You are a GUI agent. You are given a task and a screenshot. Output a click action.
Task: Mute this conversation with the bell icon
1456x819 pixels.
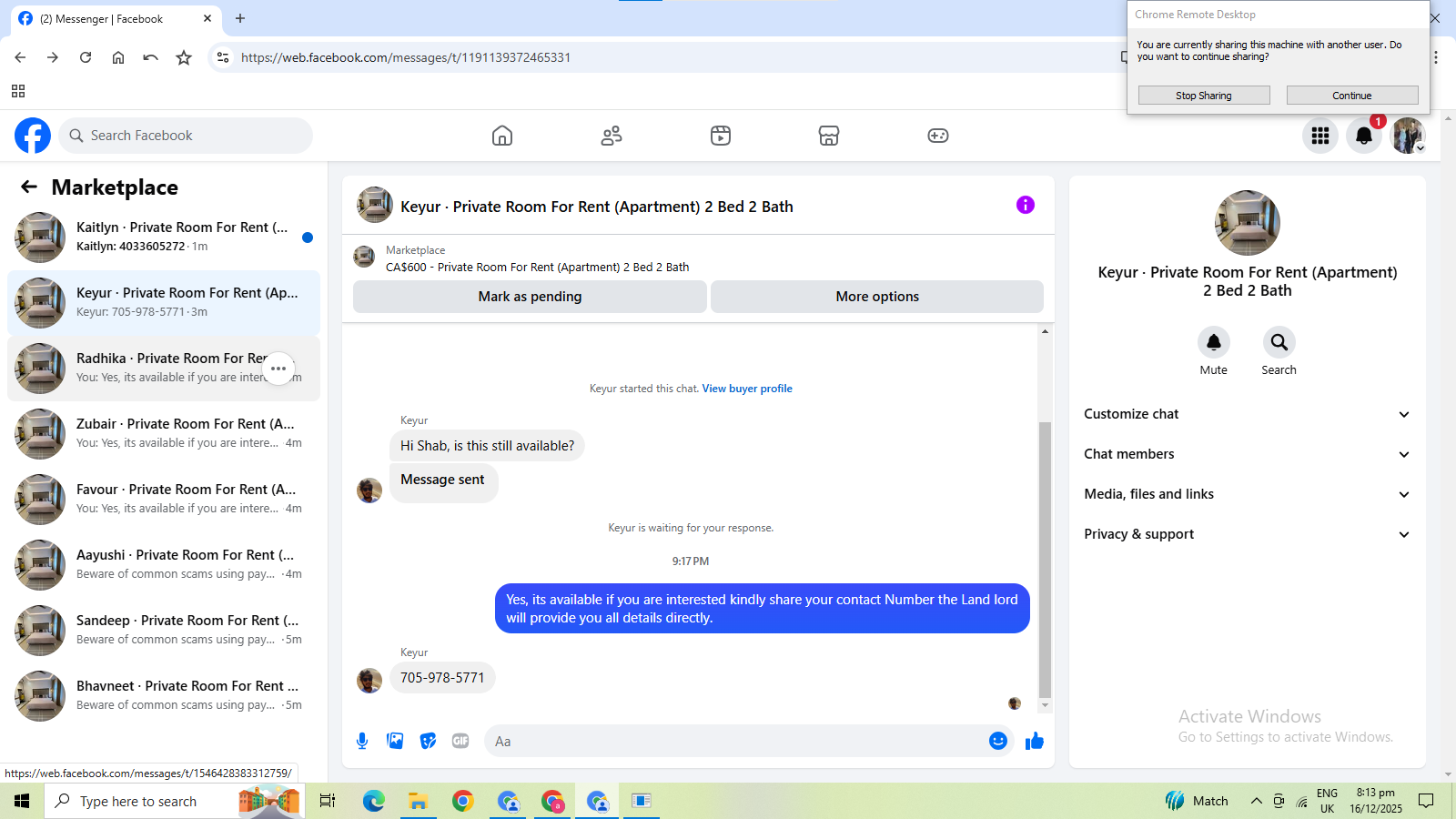[x=1214, y=342]
